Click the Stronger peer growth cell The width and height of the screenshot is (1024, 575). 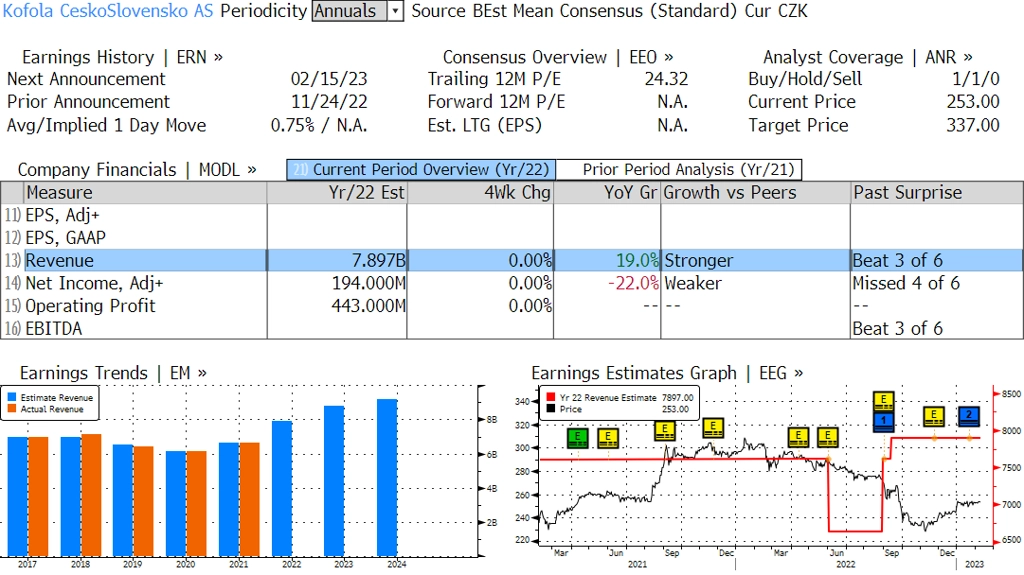coord(699,260)
